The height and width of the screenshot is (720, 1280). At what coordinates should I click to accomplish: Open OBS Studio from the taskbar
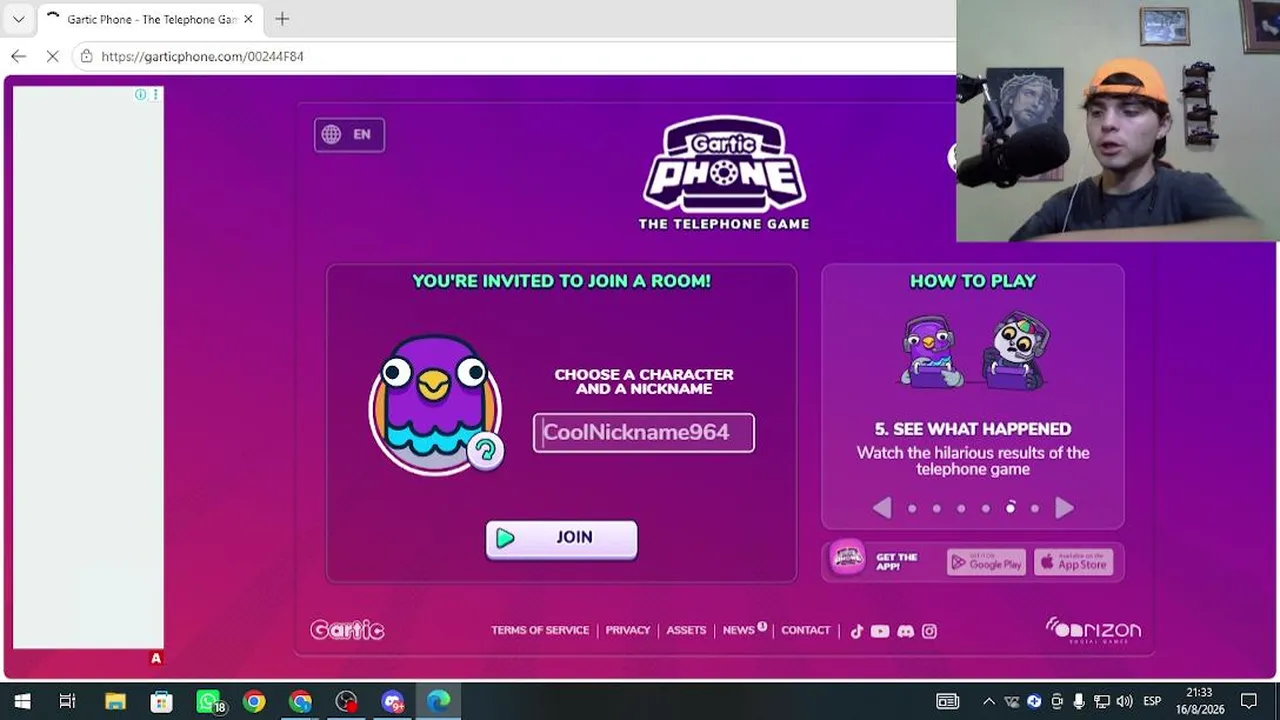(347, 701)
